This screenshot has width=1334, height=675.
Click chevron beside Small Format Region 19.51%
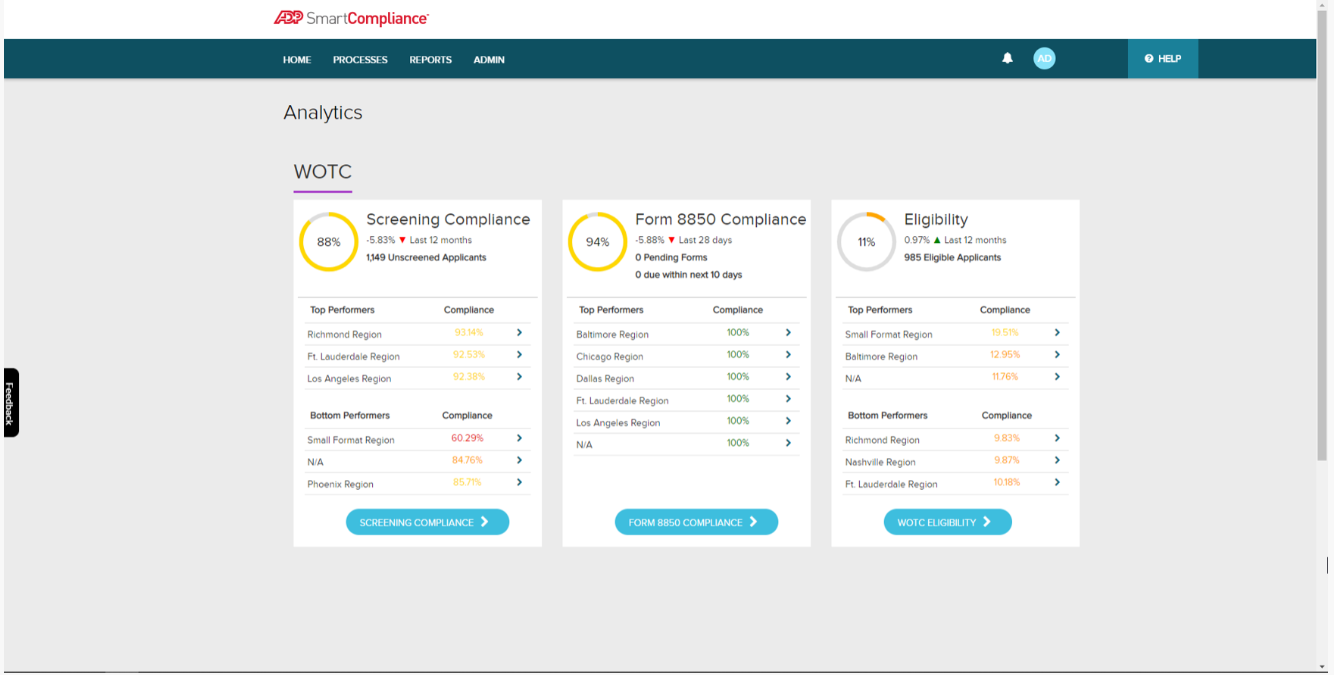click(1057, 333)
